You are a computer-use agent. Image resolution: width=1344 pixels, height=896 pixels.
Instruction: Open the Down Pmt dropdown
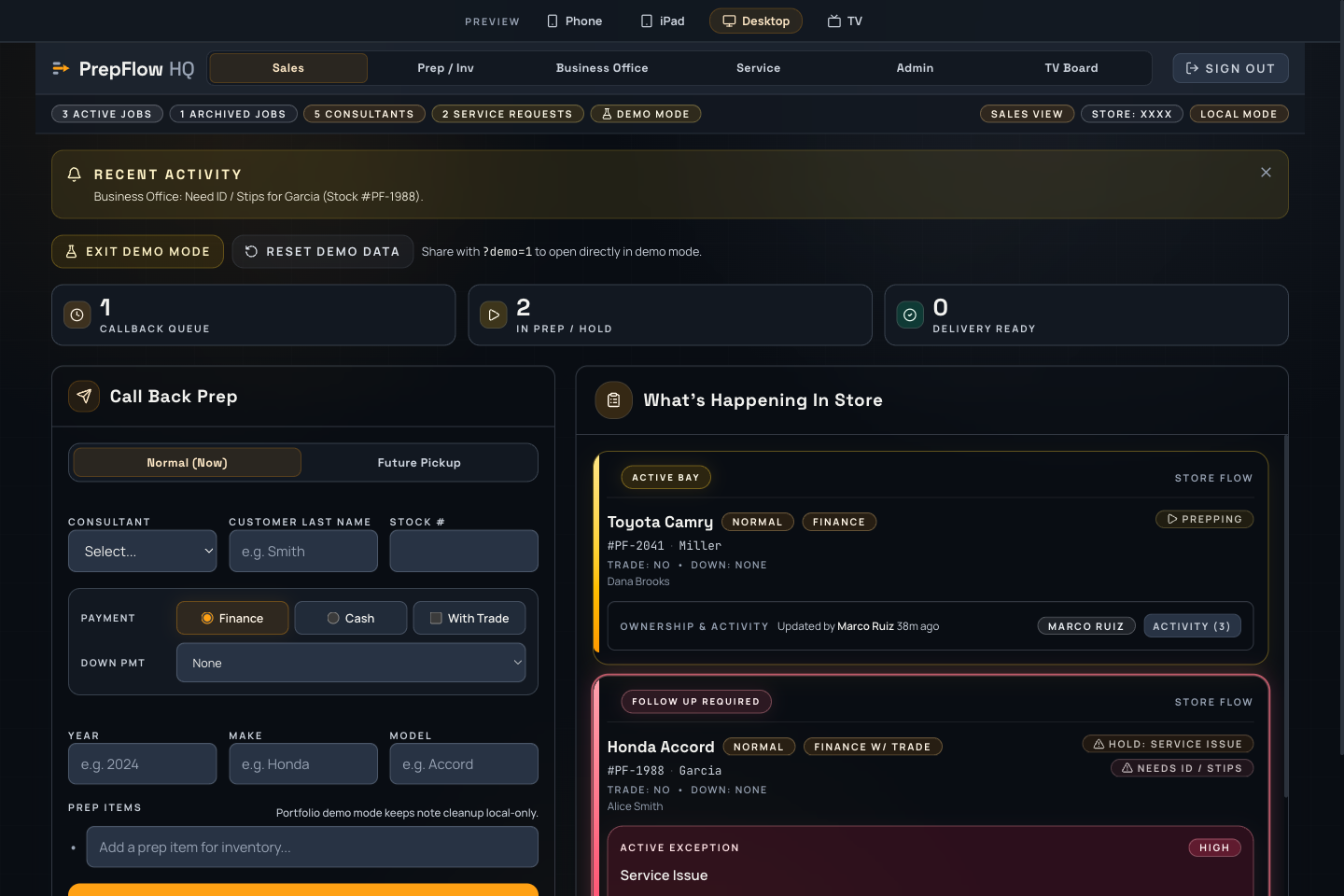coord(351,663)
